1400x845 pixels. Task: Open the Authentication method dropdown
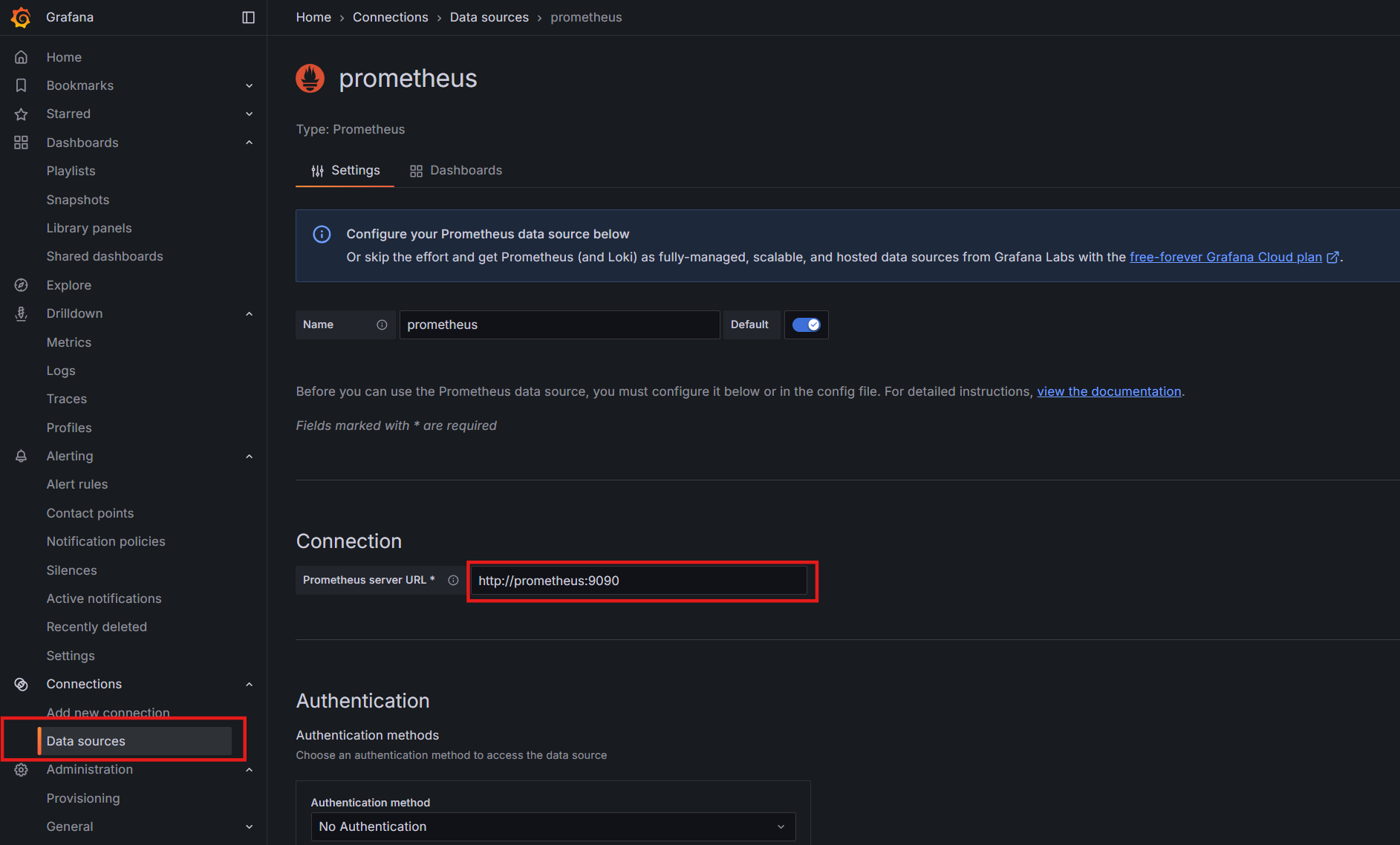(553, 826)
